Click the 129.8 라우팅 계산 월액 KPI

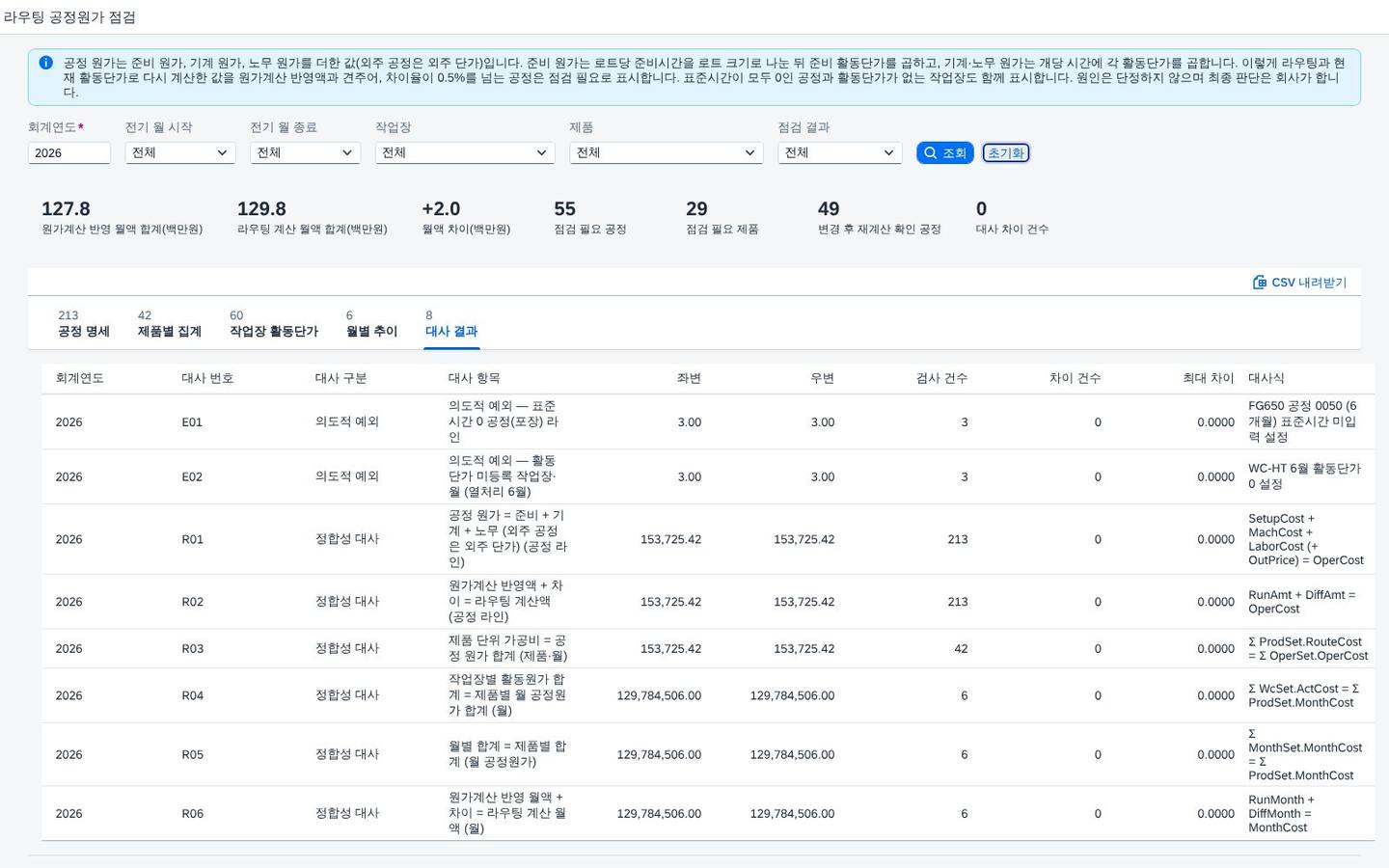(312, 218)
